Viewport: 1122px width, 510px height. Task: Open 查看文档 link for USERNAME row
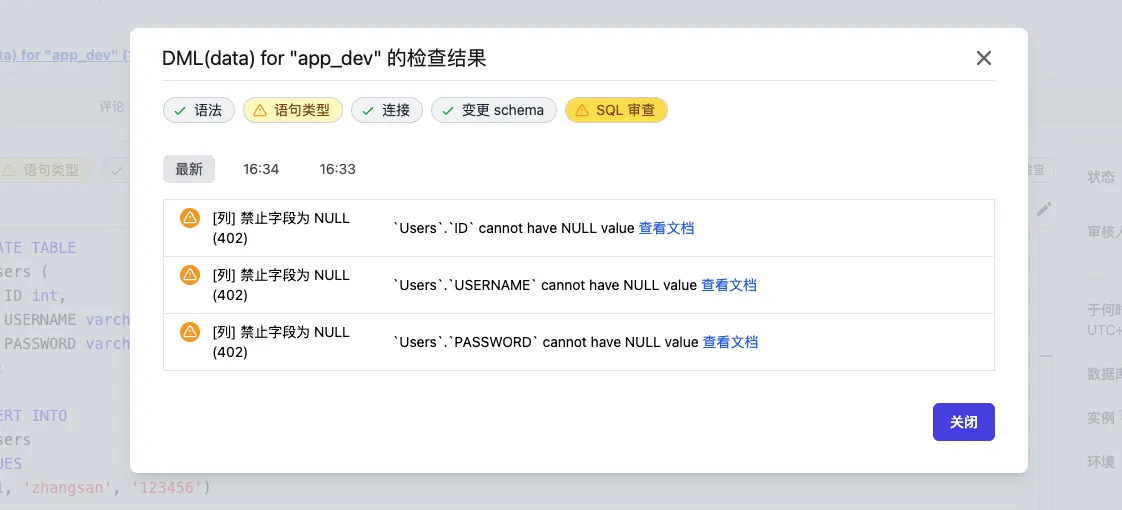click(728, 285)
